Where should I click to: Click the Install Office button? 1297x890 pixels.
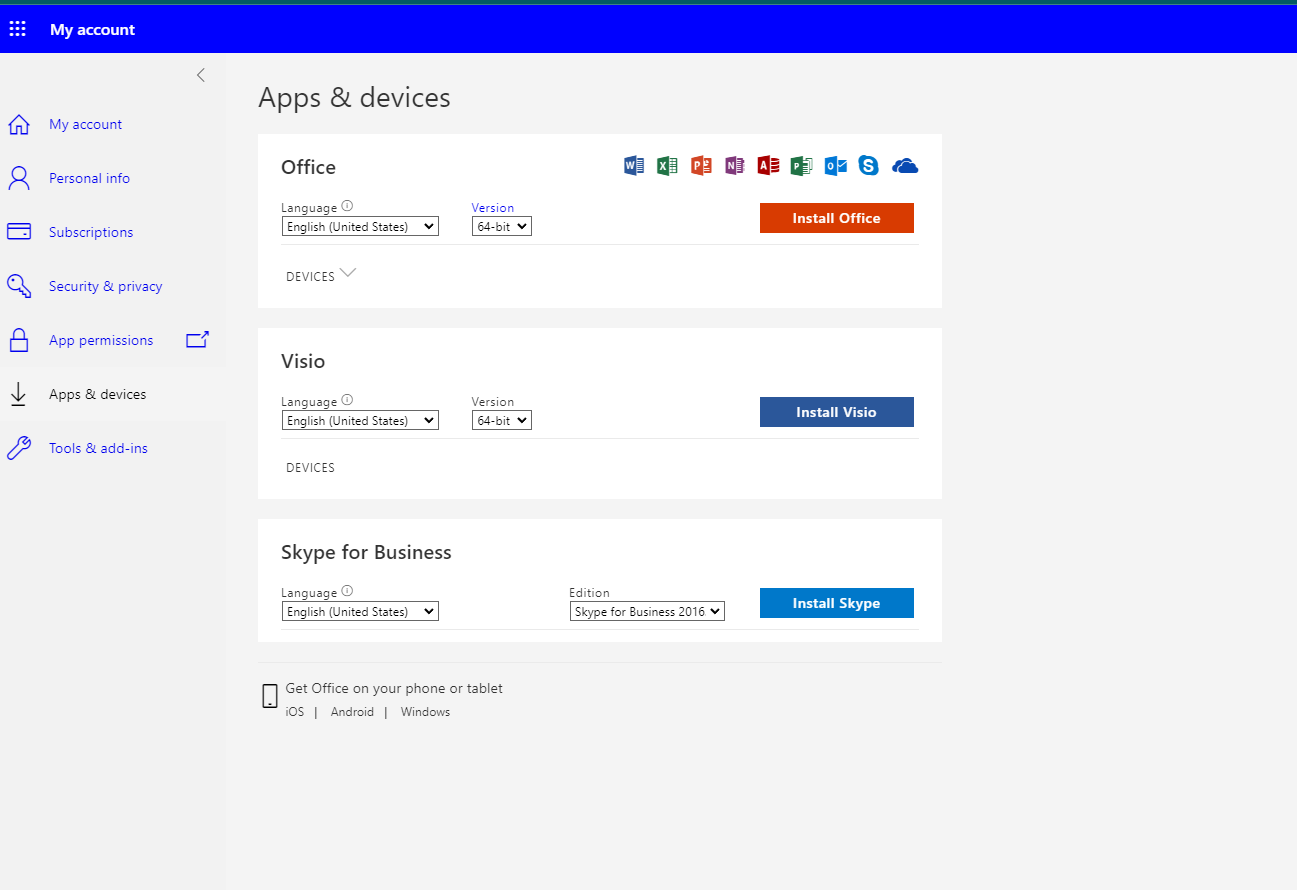click(x=837, y=218)
